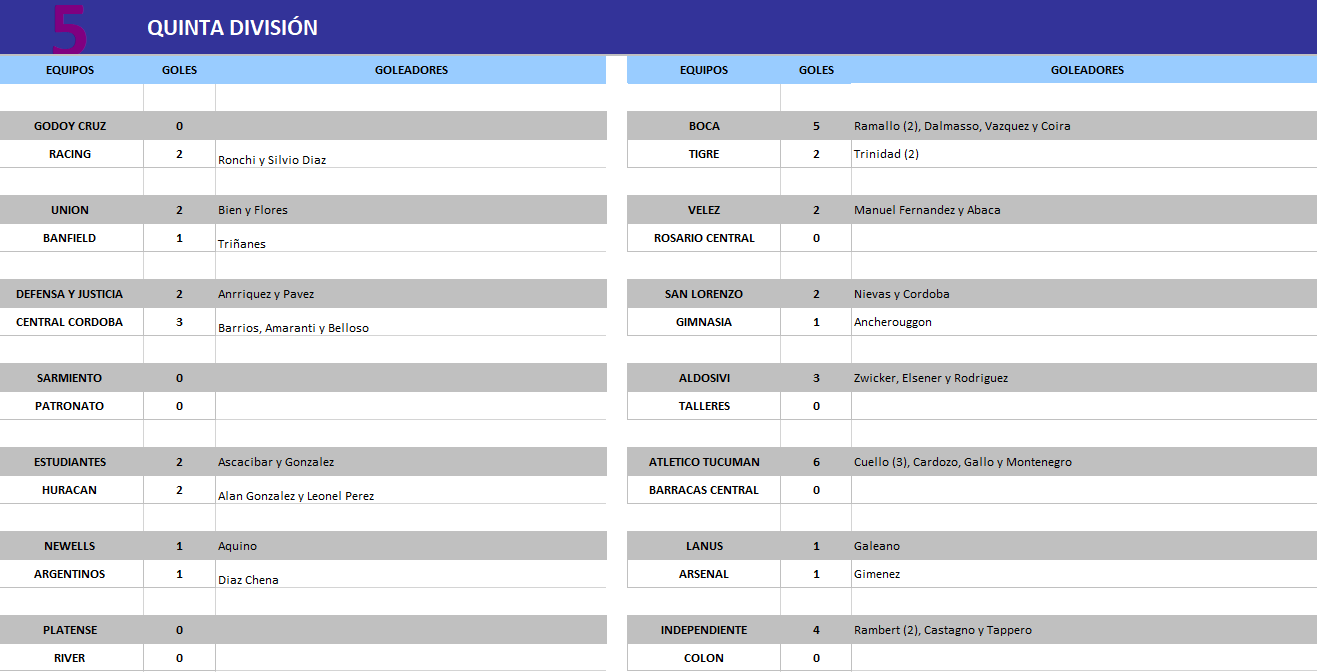Select the DEFENSA Y JUSTICIA cell

[71, 294]
